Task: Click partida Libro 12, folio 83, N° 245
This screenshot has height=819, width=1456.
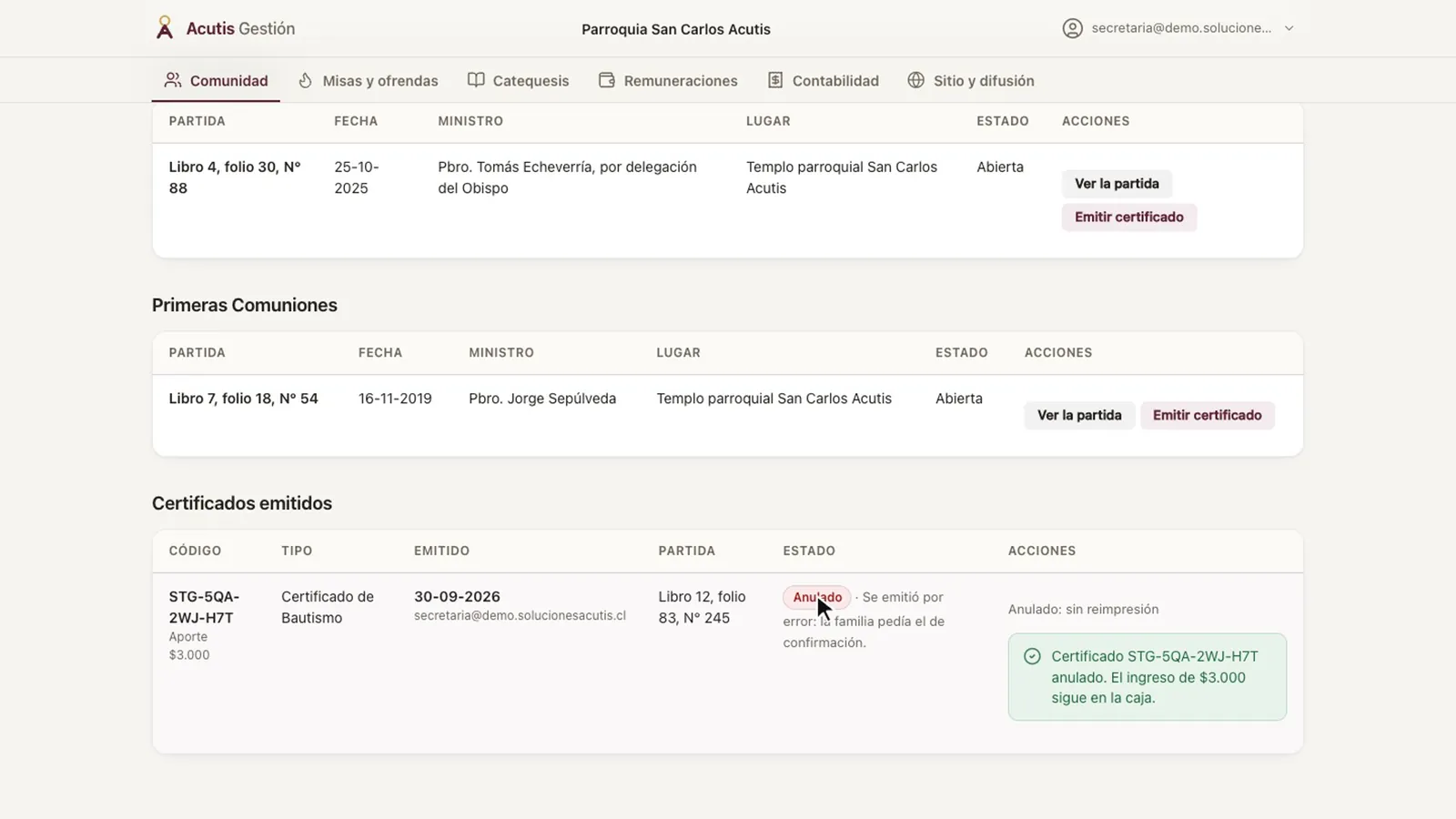Action: tap(702, 607)
